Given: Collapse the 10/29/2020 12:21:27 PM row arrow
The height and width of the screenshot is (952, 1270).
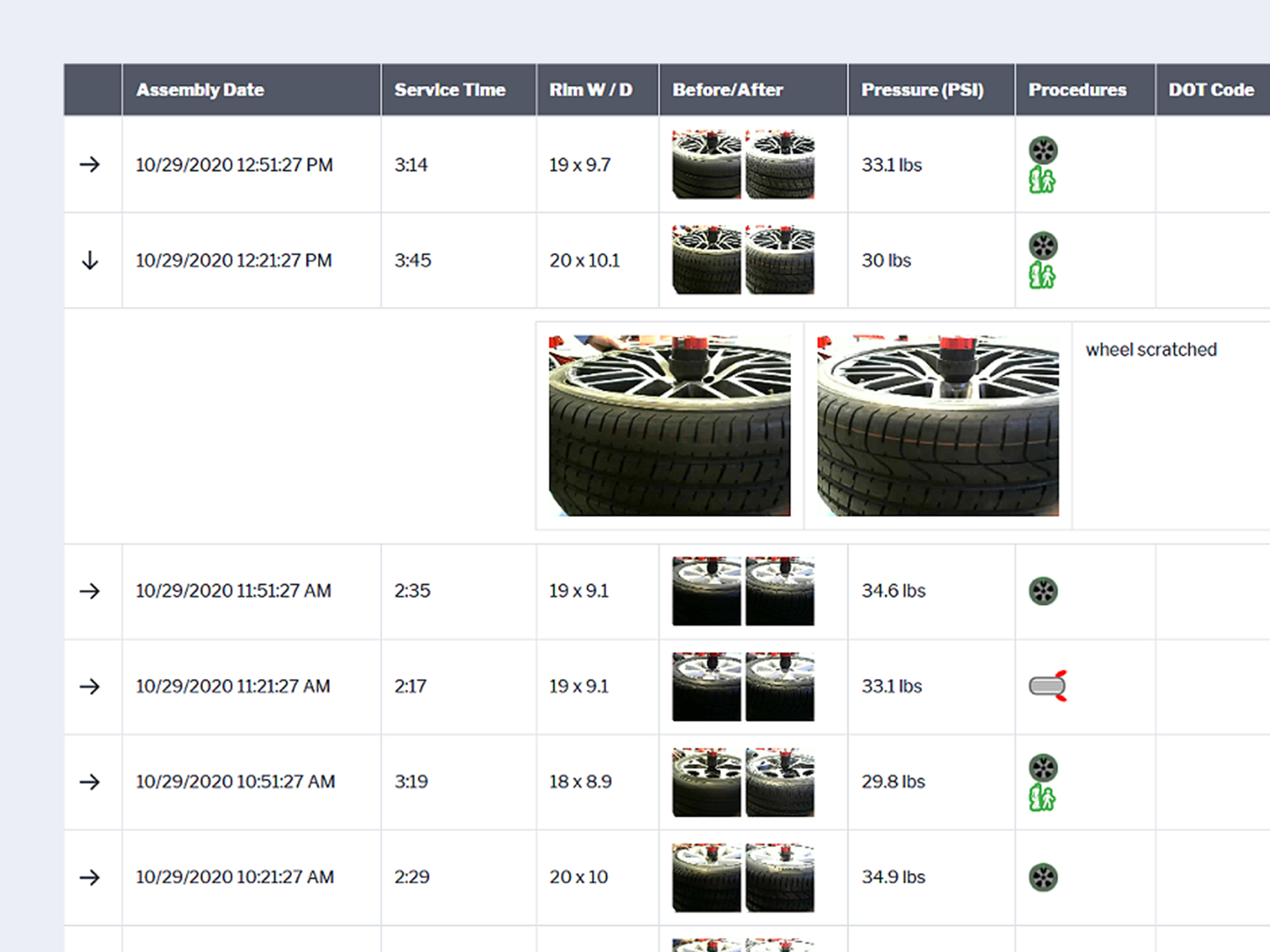Looking at the screenshot, I should (x=90, y=261).
